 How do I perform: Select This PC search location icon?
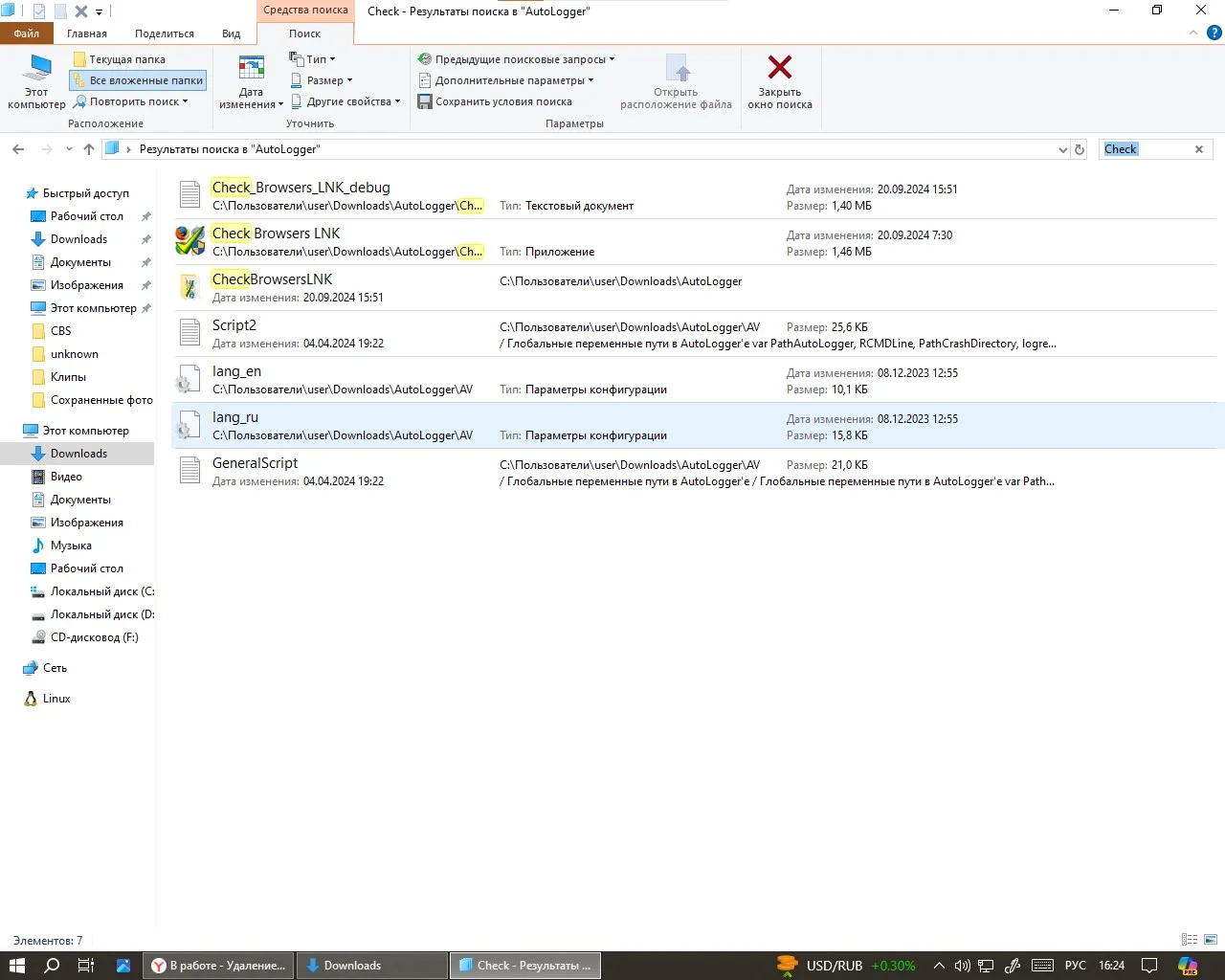point(36,69)
